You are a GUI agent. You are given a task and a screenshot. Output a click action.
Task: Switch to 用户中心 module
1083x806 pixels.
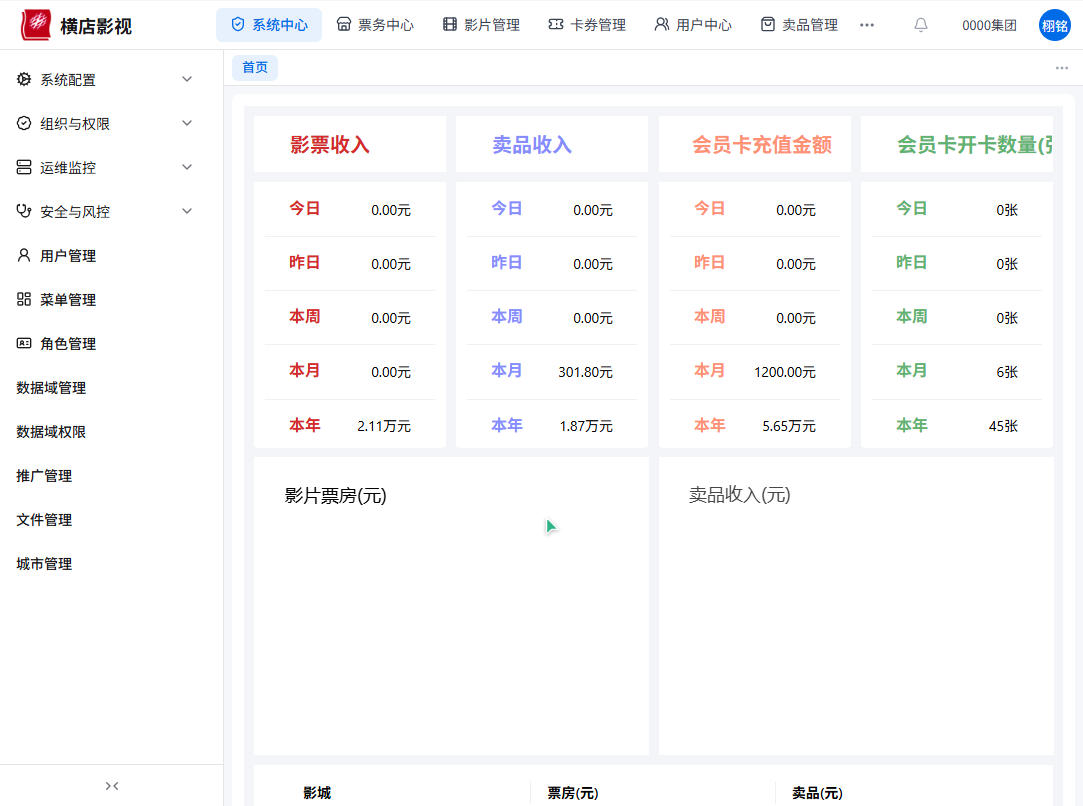[x=693, y=25]
